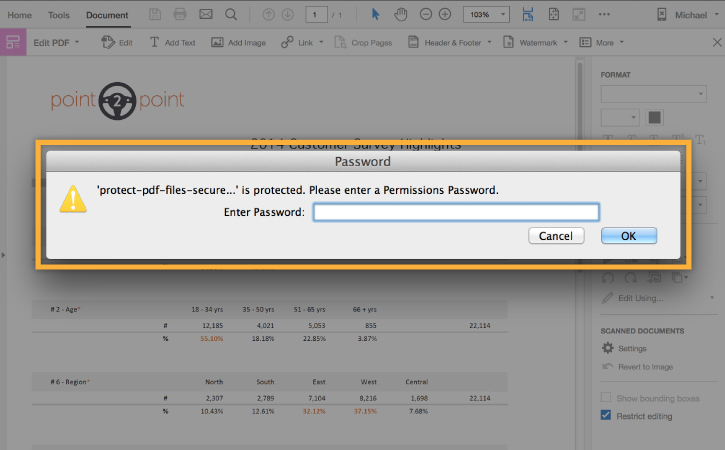Toggle Restrict editing checkbox
725x450 pixels.
(606, 415)
